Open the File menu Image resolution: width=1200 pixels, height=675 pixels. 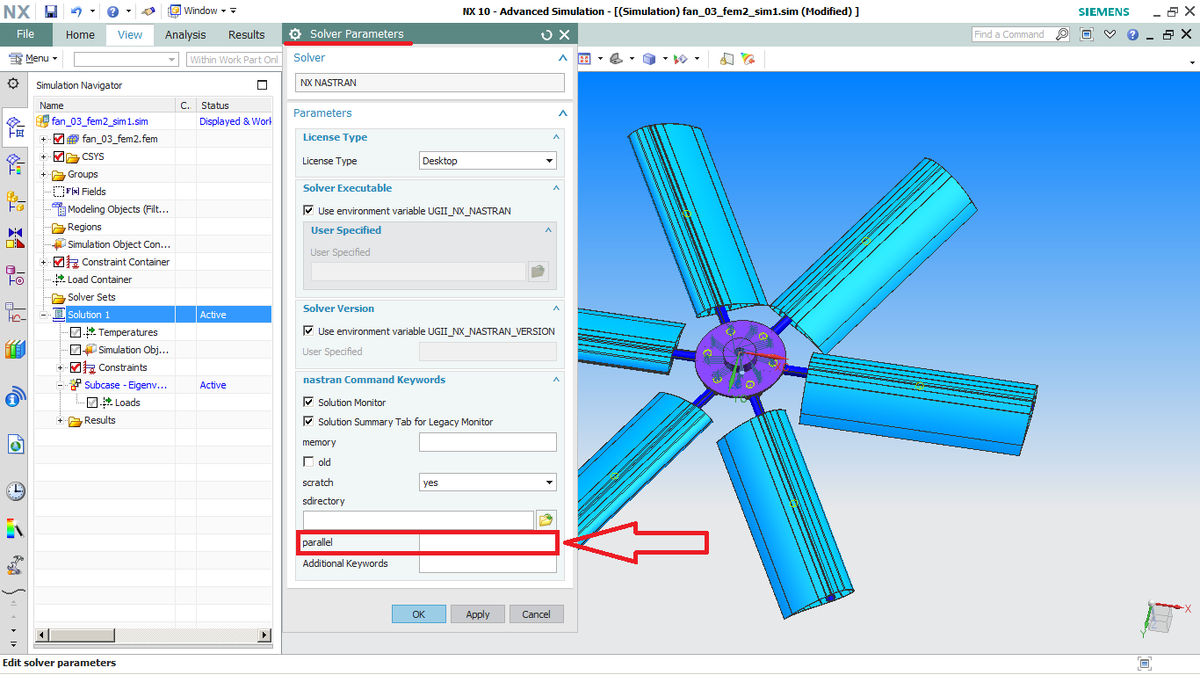[26, 34]
